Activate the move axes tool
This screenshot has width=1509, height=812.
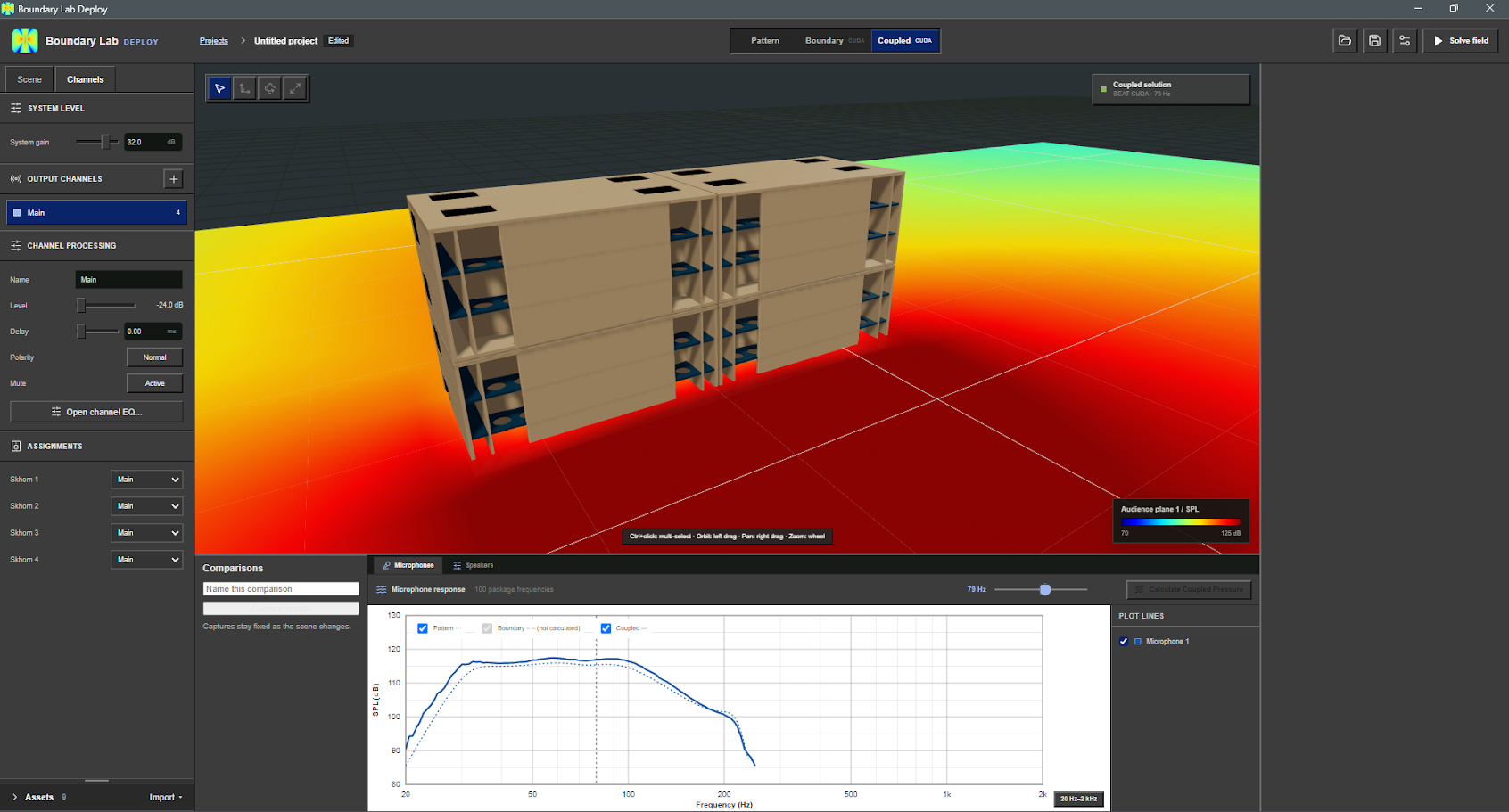point(244,88)
